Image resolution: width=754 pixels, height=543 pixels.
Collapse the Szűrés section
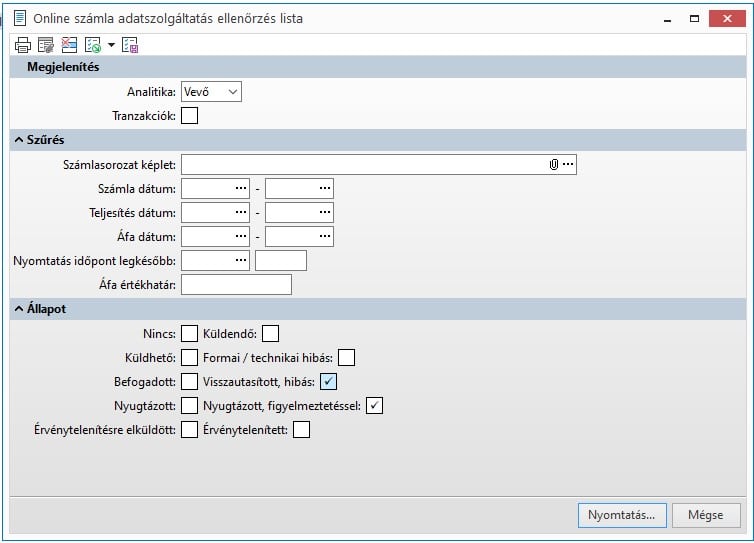coord(19,140)
